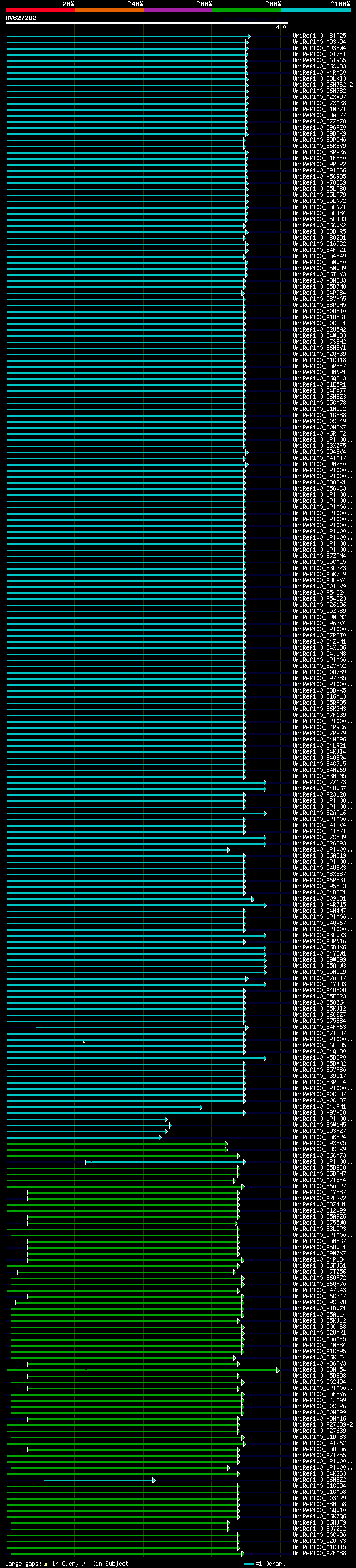Click the cyan arrowhead ending the UniRef100_A5DIP0 bar
The image size is (356, 1568).
[265, 1058]
